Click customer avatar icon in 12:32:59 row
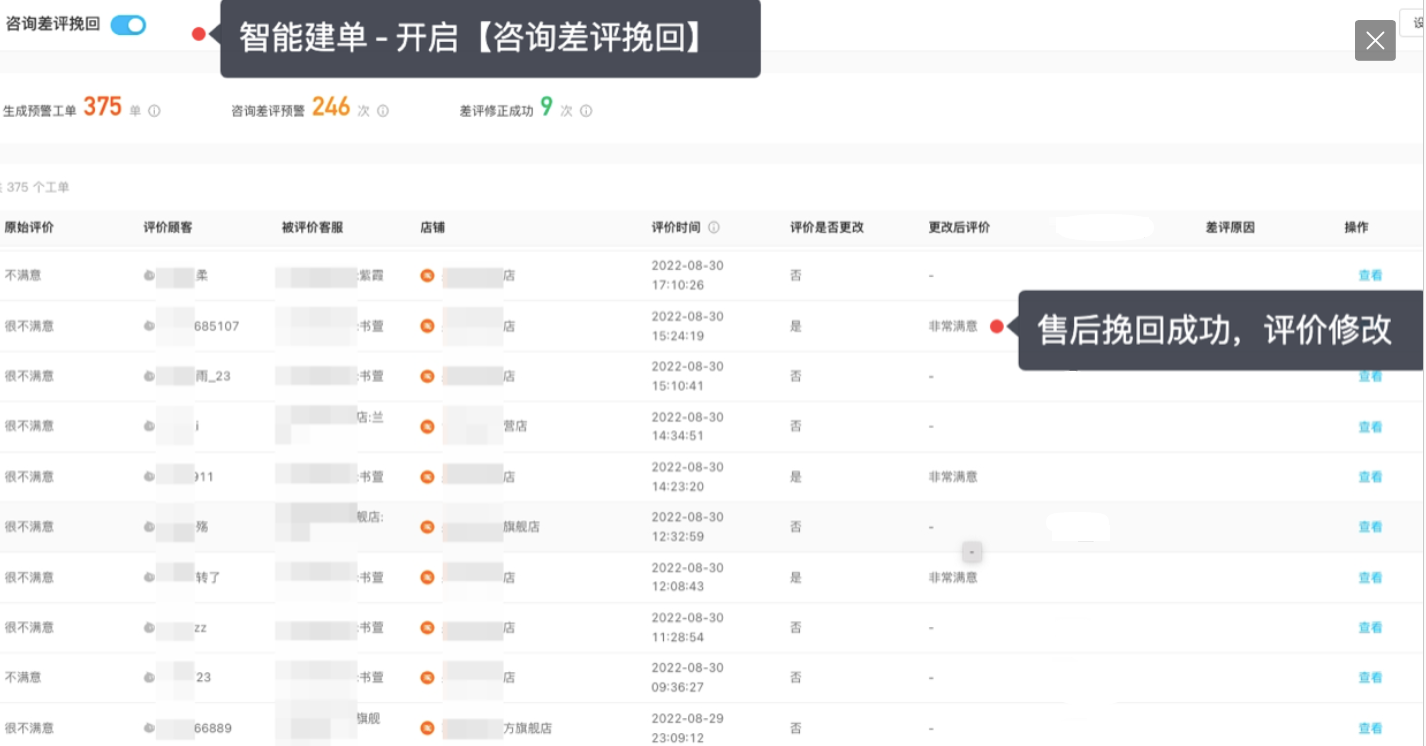The height and width of the screenshot is (746, 1426). coord(149,527)
